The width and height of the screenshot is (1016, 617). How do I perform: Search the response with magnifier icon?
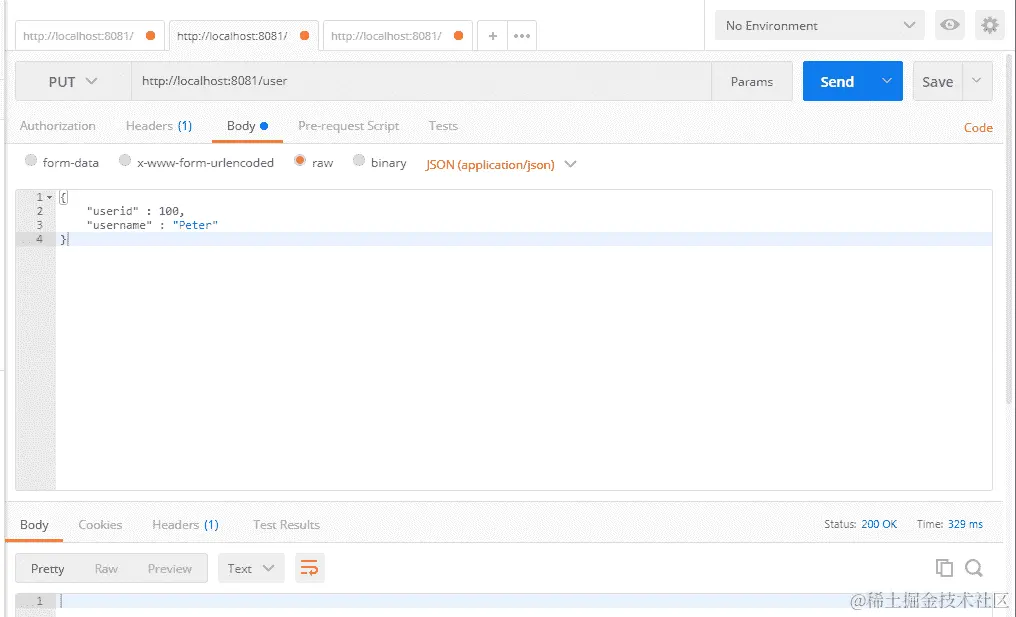[x=973, y=568]
